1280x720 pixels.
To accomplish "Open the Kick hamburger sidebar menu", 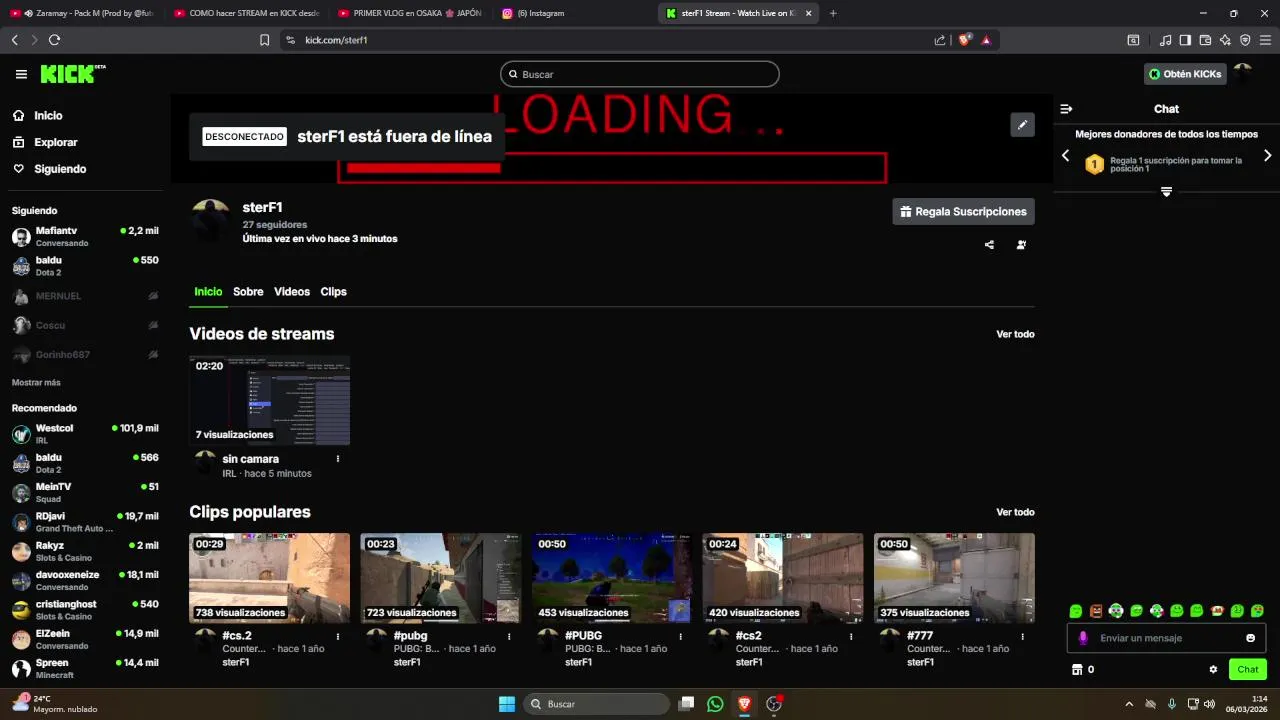I will tap(21, 74).
